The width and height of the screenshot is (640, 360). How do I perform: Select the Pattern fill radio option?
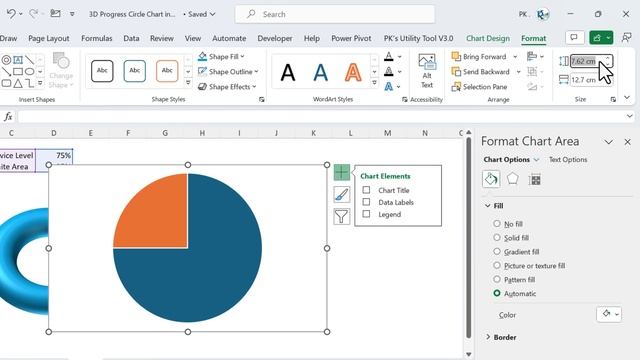(497, 279)
